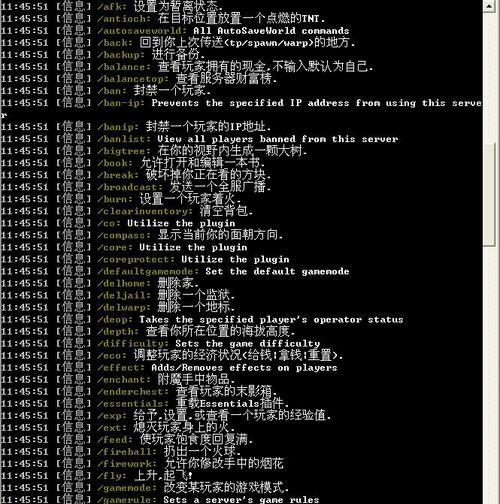
Task: Click the vertical scrollbar thumb
Action: pyautogui.click(x=489, y=195)
